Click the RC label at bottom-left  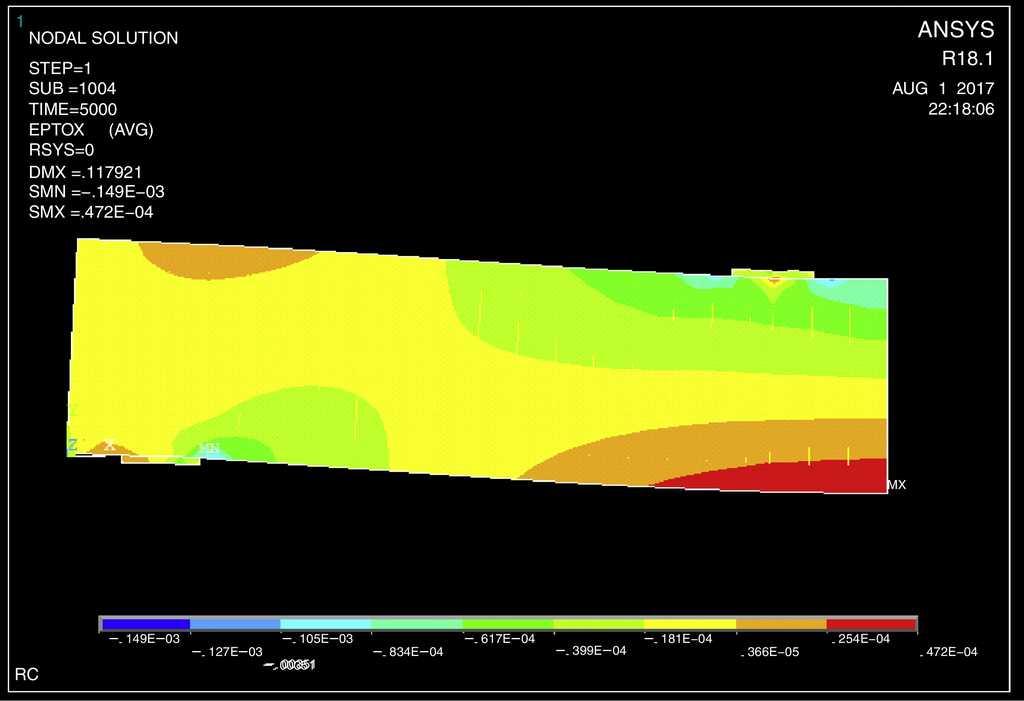(x=27, y=675)
